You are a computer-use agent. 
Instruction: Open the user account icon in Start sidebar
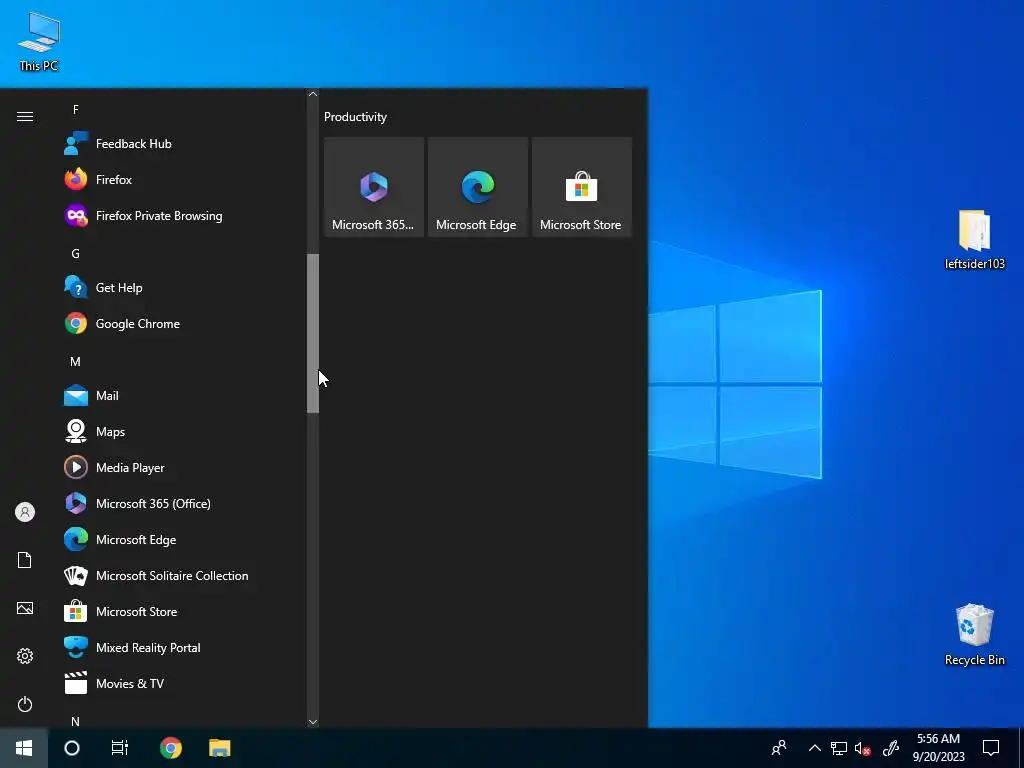(x=25, y=512)
